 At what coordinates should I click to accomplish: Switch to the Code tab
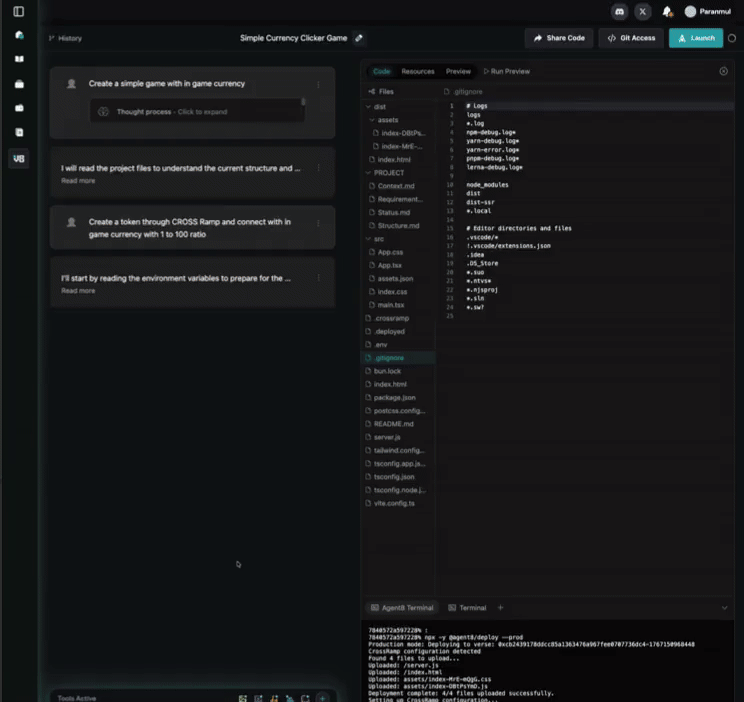click(x=381, y=71)
